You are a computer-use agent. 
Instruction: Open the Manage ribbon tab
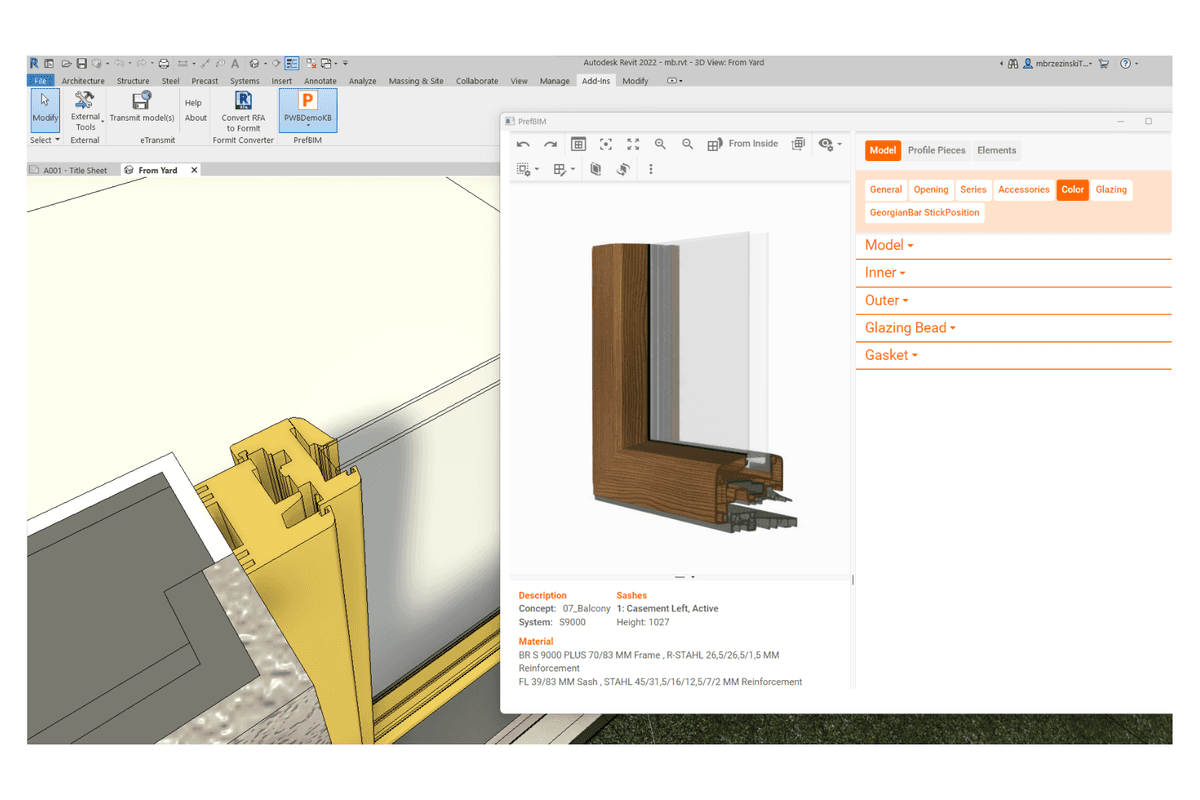555,81
